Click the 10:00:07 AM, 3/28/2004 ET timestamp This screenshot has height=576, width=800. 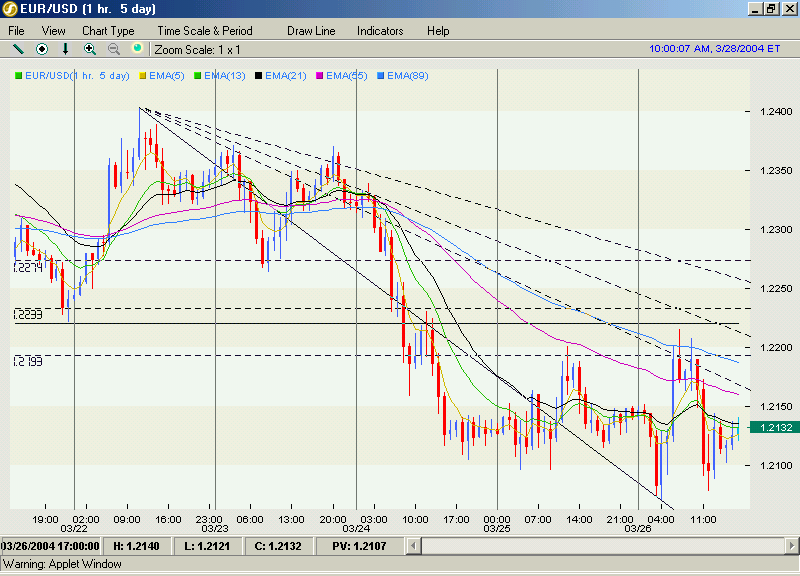(714, 48)
